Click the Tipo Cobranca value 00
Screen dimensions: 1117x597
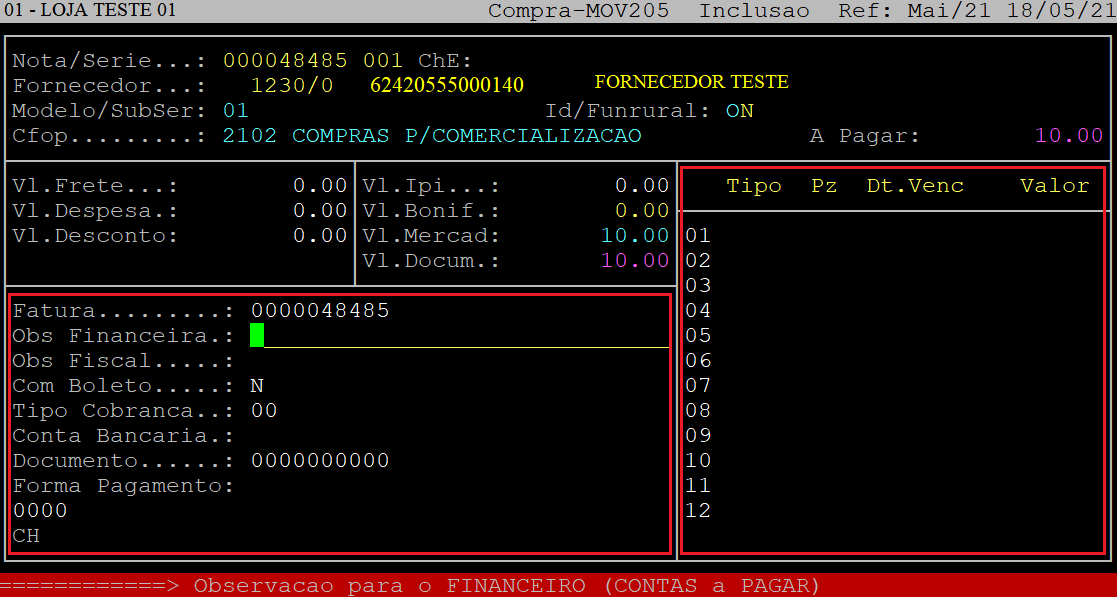[x=264, y=411]
